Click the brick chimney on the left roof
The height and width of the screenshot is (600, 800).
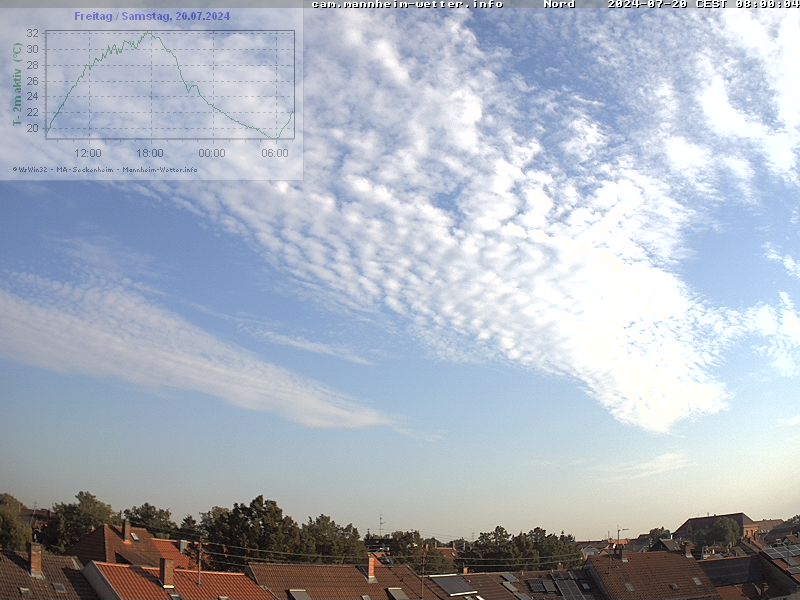tap(36, 559)
